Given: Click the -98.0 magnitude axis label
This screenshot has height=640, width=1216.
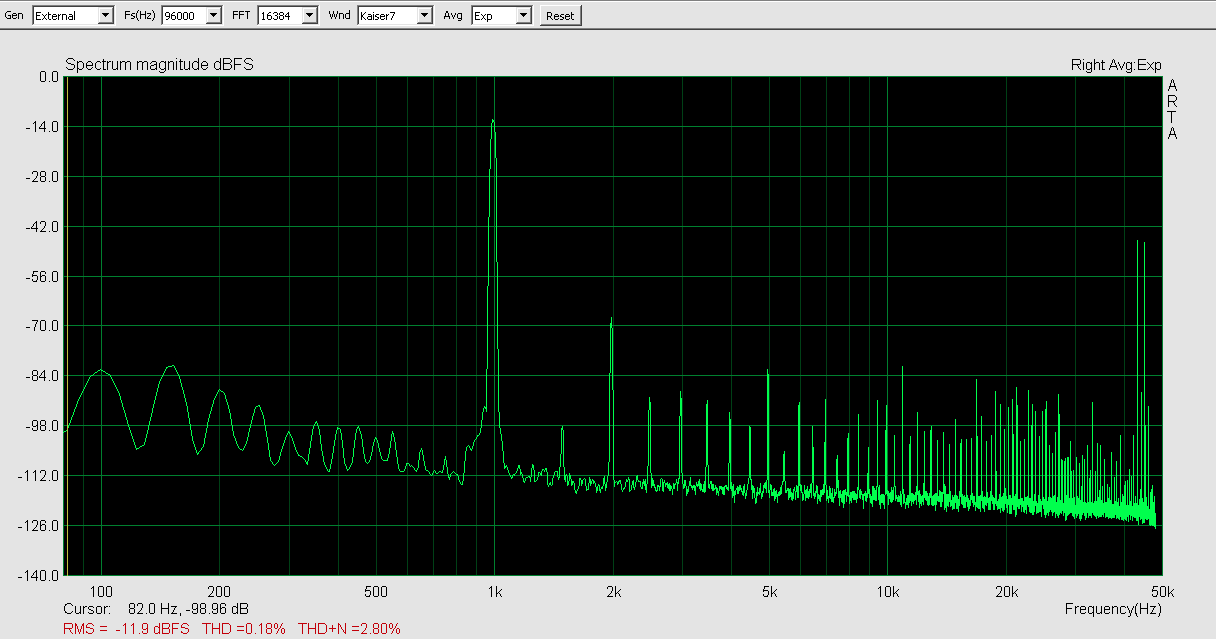Looking at the screenshot, I should [x=42, y=426].
